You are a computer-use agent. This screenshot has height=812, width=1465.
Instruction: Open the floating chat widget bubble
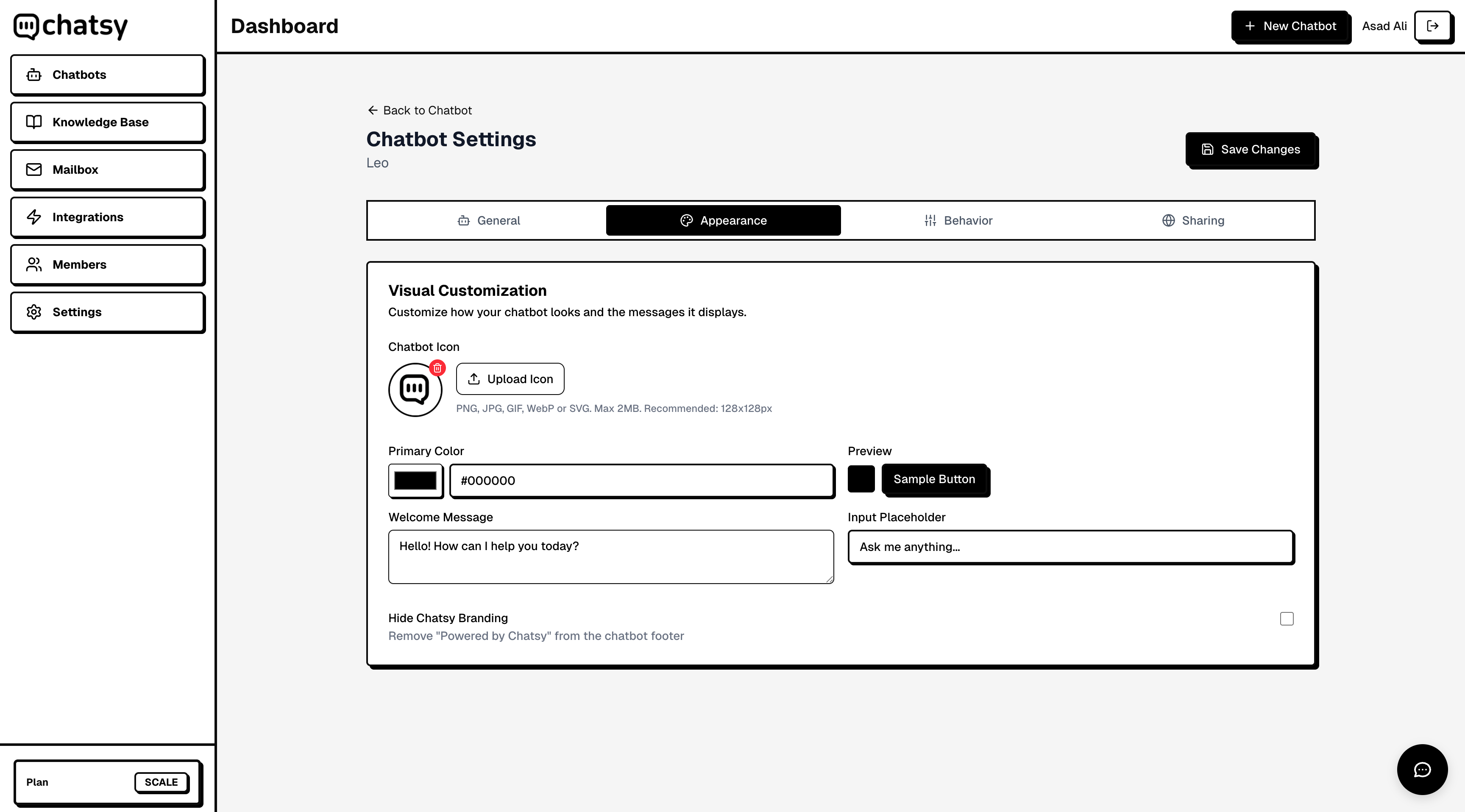tap(1422, 769)
